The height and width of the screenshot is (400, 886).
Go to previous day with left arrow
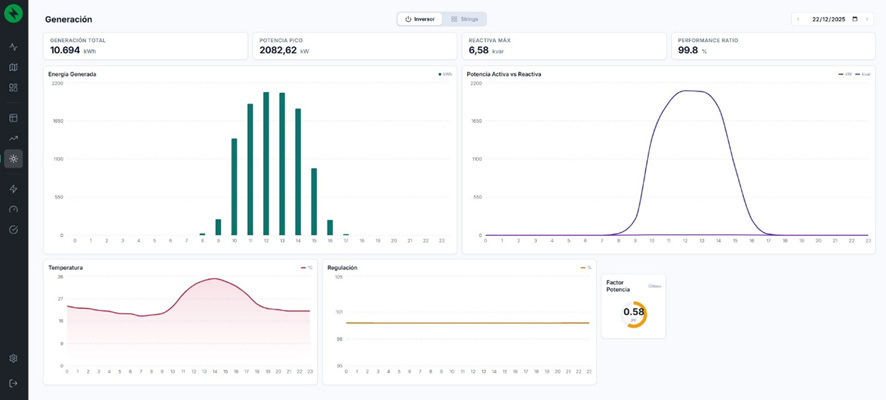[798, 19]
